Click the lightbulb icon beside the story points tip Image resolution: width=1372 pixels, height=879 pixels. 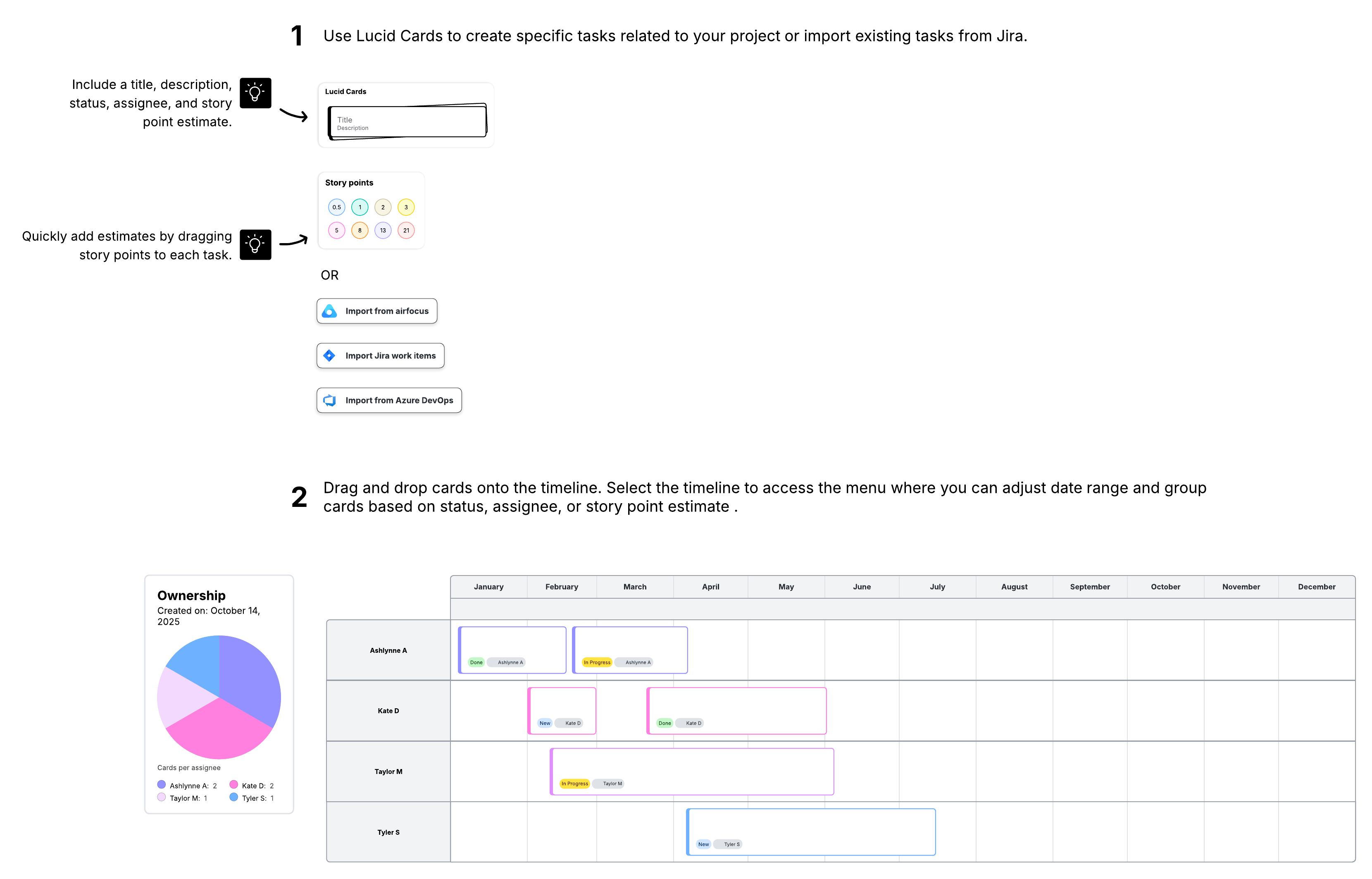(x=255, y=244)
